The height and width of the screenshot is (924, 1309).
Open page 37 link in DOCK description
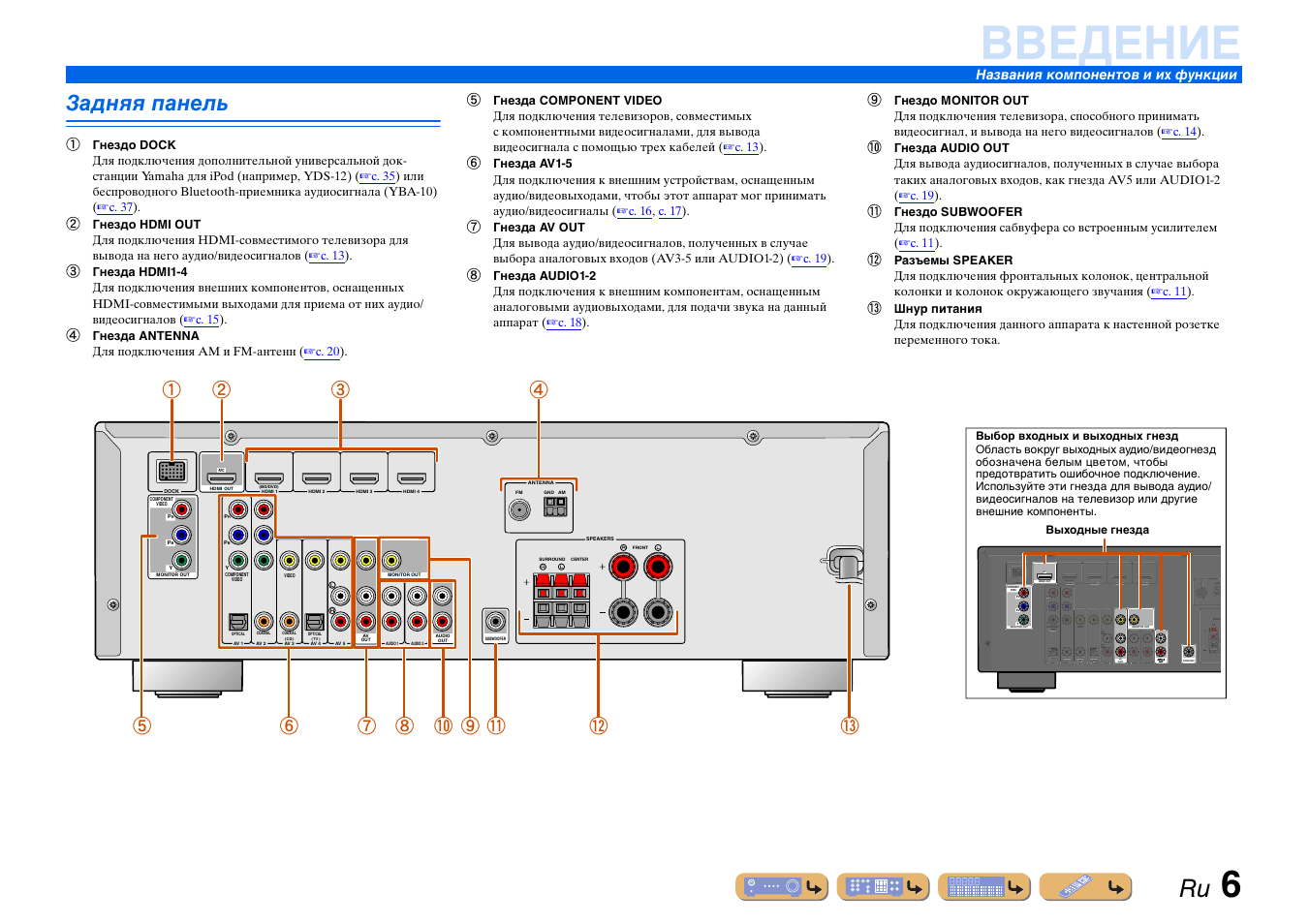click(115, 207)
